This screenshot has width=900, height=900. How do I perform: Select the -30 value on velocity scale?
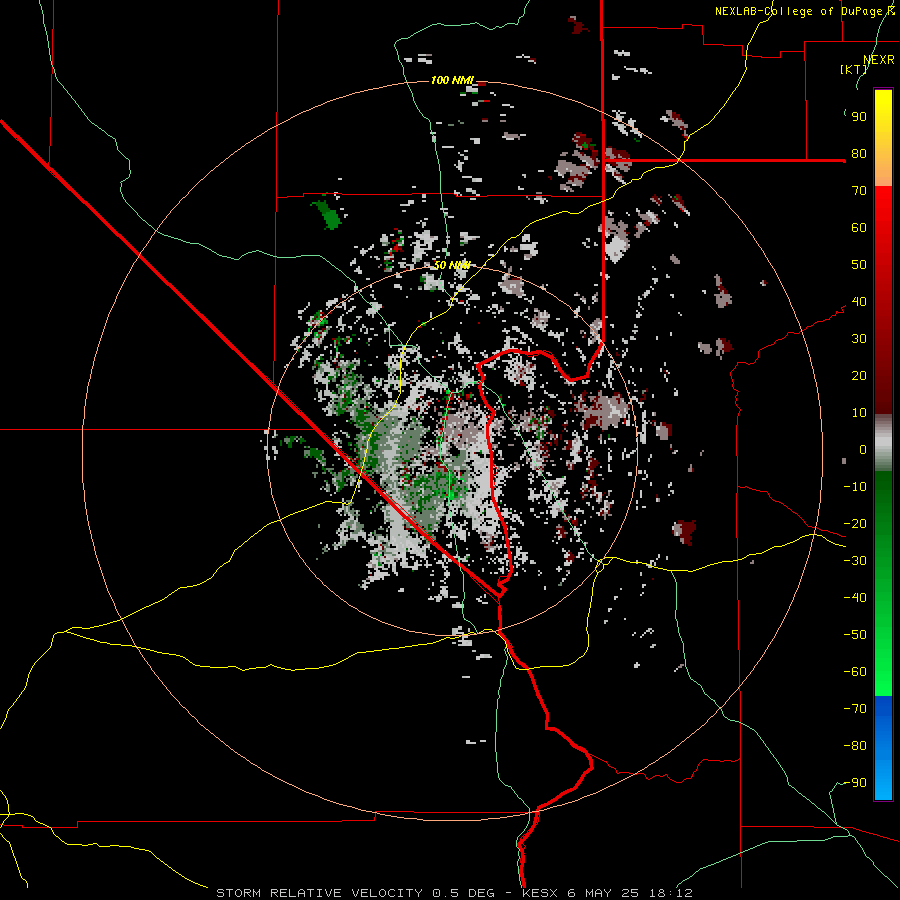click(855, 561)
